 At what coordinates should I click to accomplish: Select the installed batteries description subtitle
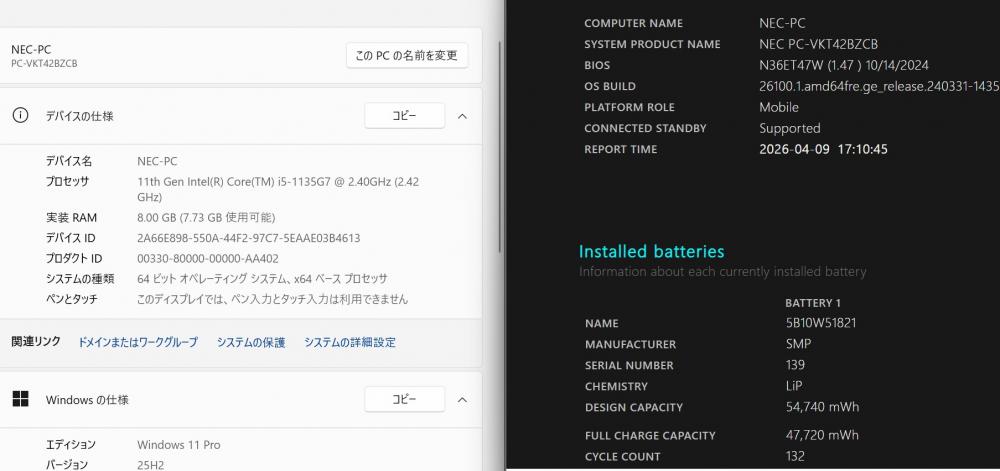click(x=723, y=272)
